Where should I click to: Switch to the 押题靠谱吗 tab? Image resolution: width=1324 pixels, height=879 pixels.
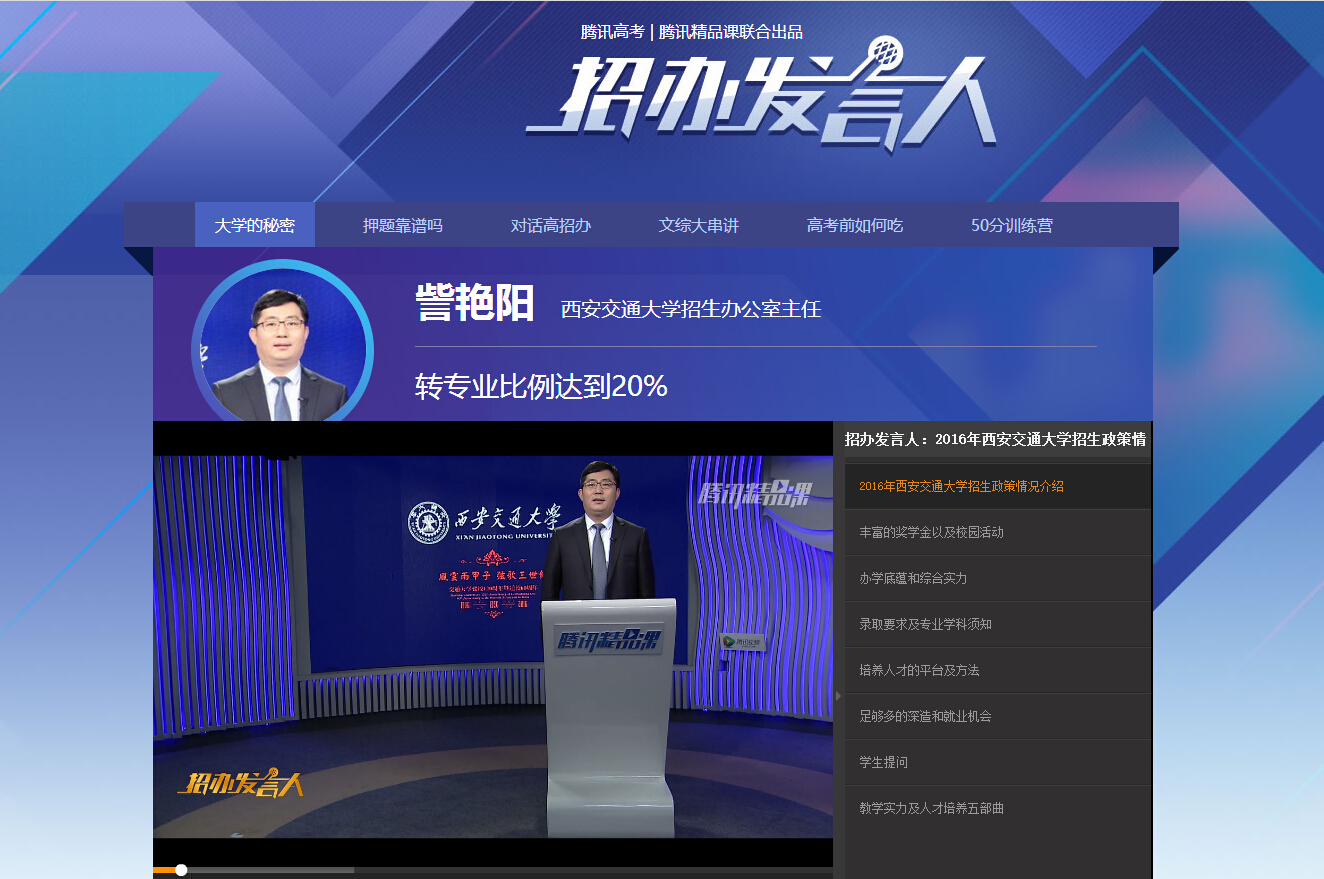click(402, 225)
